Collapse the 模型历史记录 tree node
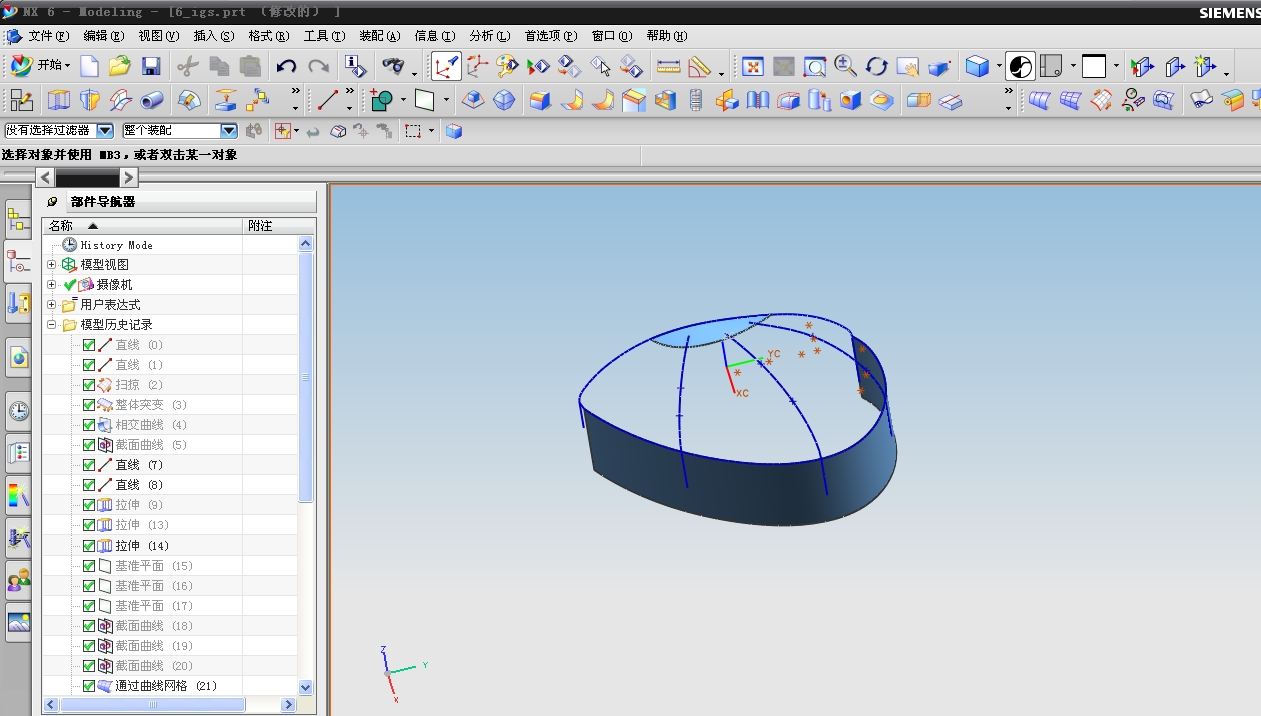 point(52,325)
